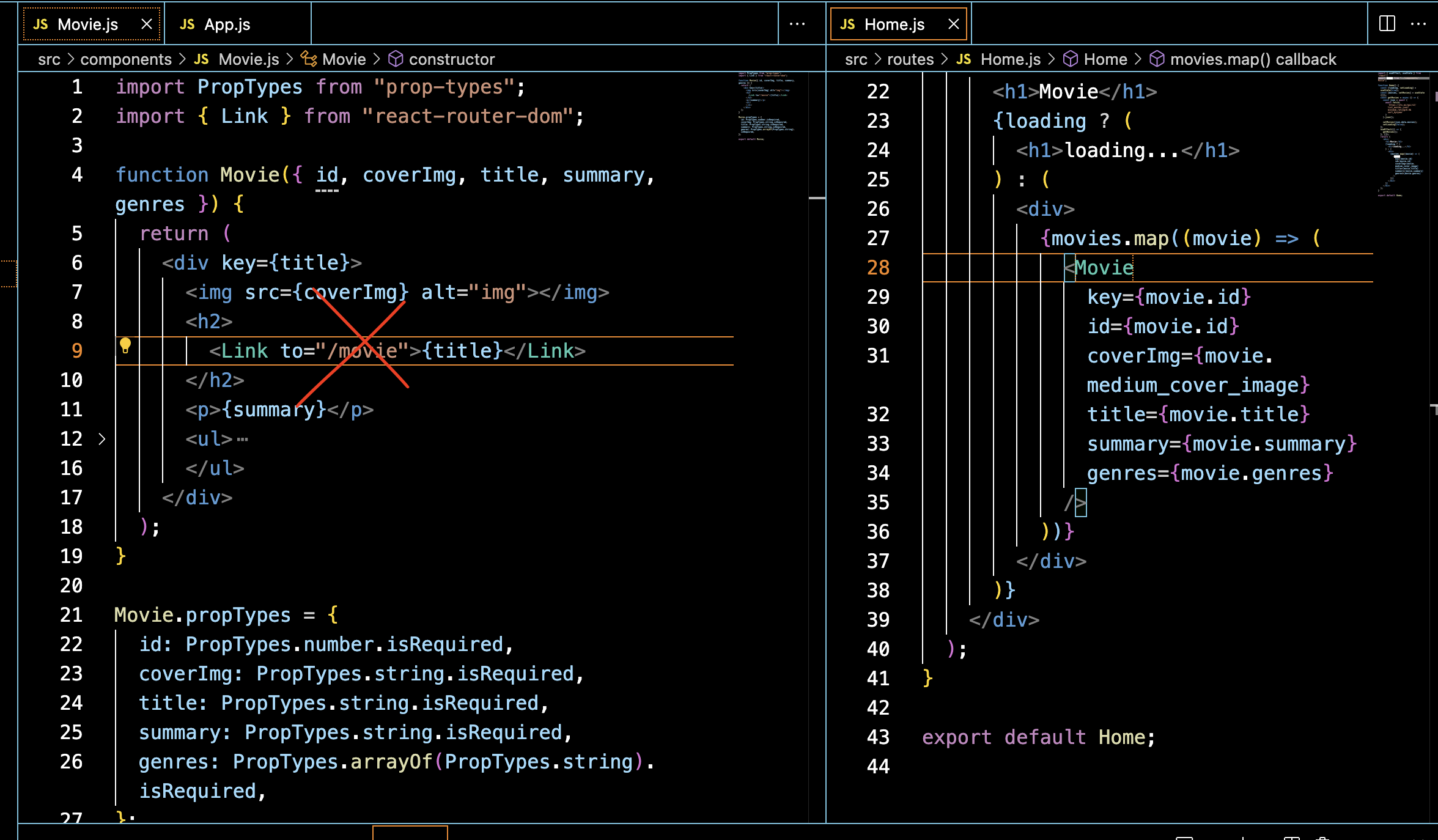
Task: Click the lightbulb quick-fix icon on line 9
Action: click(125, 346)
